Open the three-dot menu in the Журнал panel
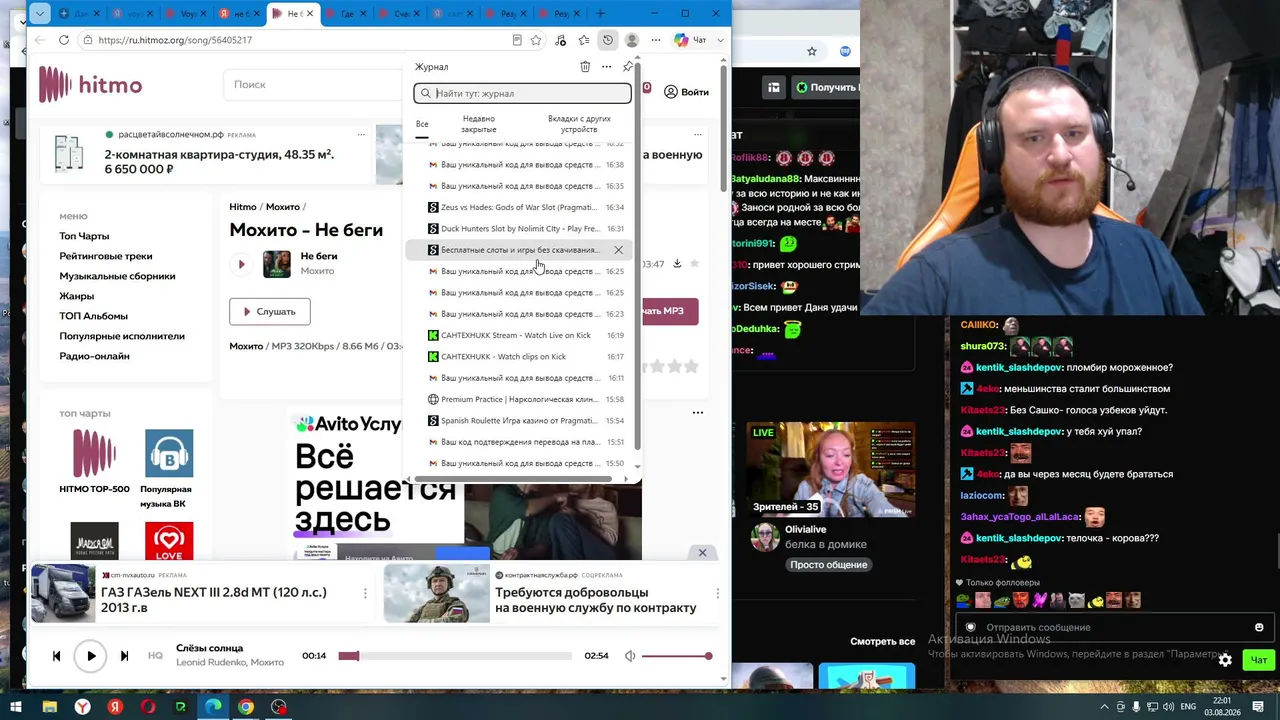The height and width of the screenshot is (720, 1280). [x=606, y=67]
